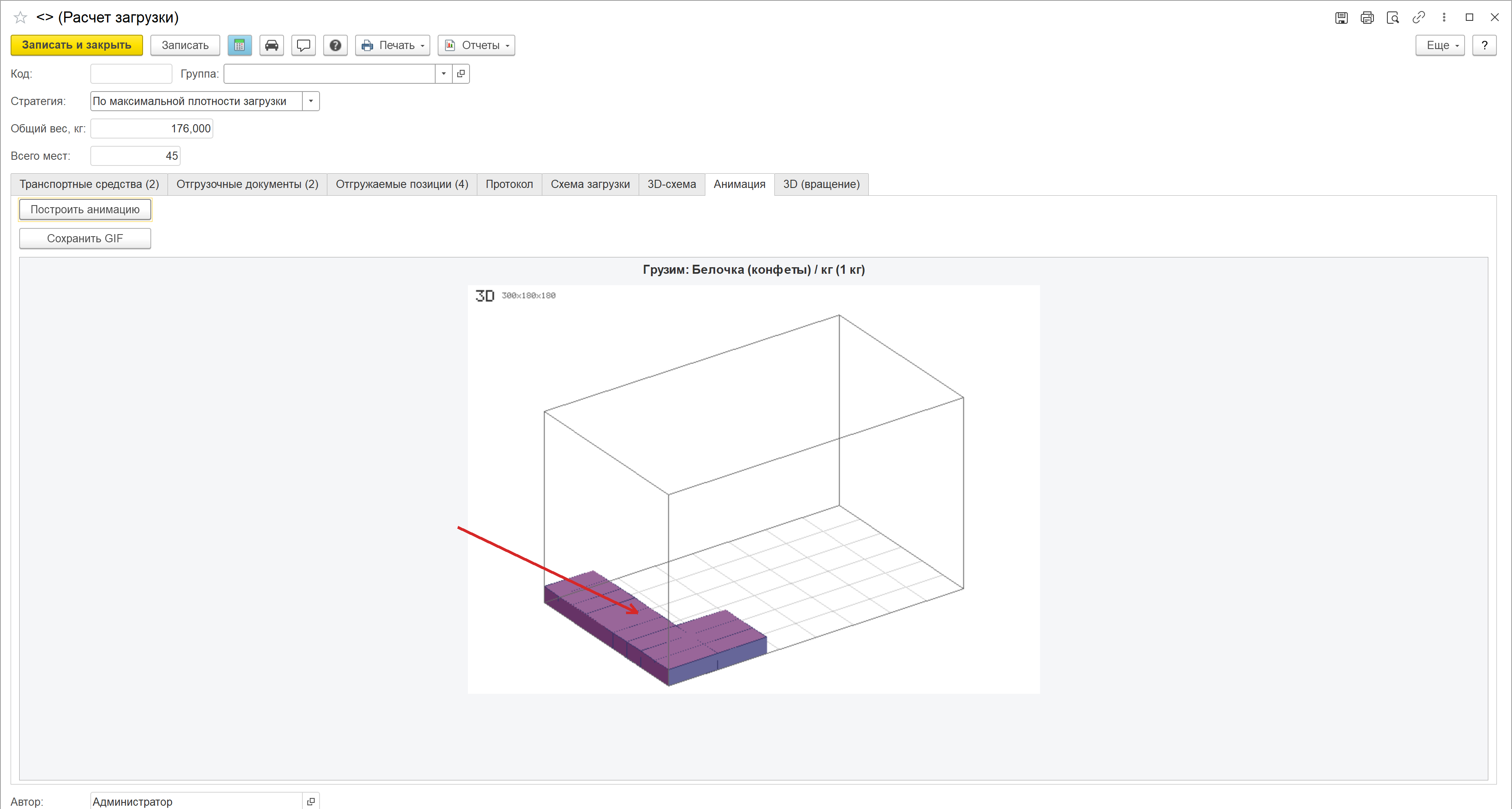Add this form to favorites star
This screenshot has width=1512, height=809.
pyautogui.click(x=20, y=18)
